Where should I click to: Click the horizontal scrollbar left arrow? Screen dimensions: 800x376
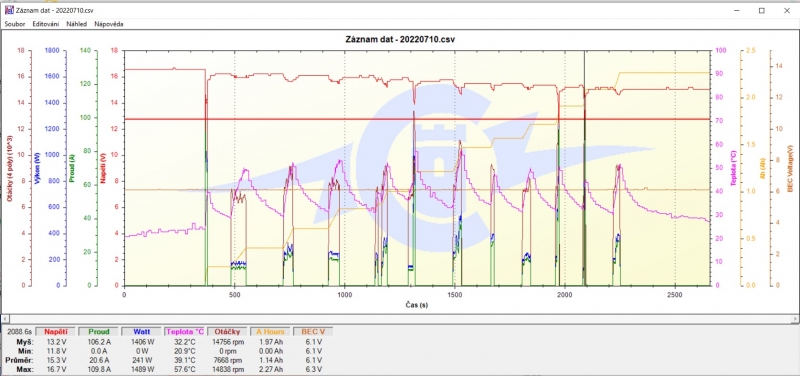pyautogui.click(x=6, y=319)
